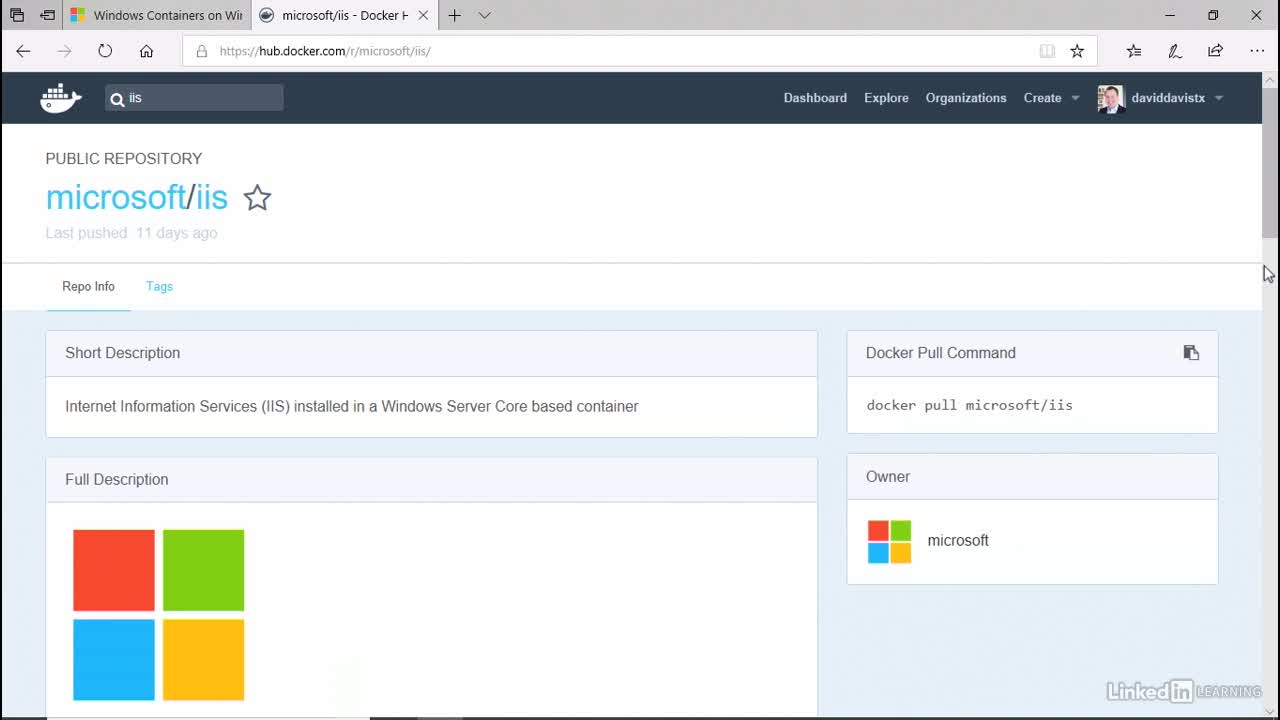
Task: Click the Docker Hub search field
Action: click(194, 98)
